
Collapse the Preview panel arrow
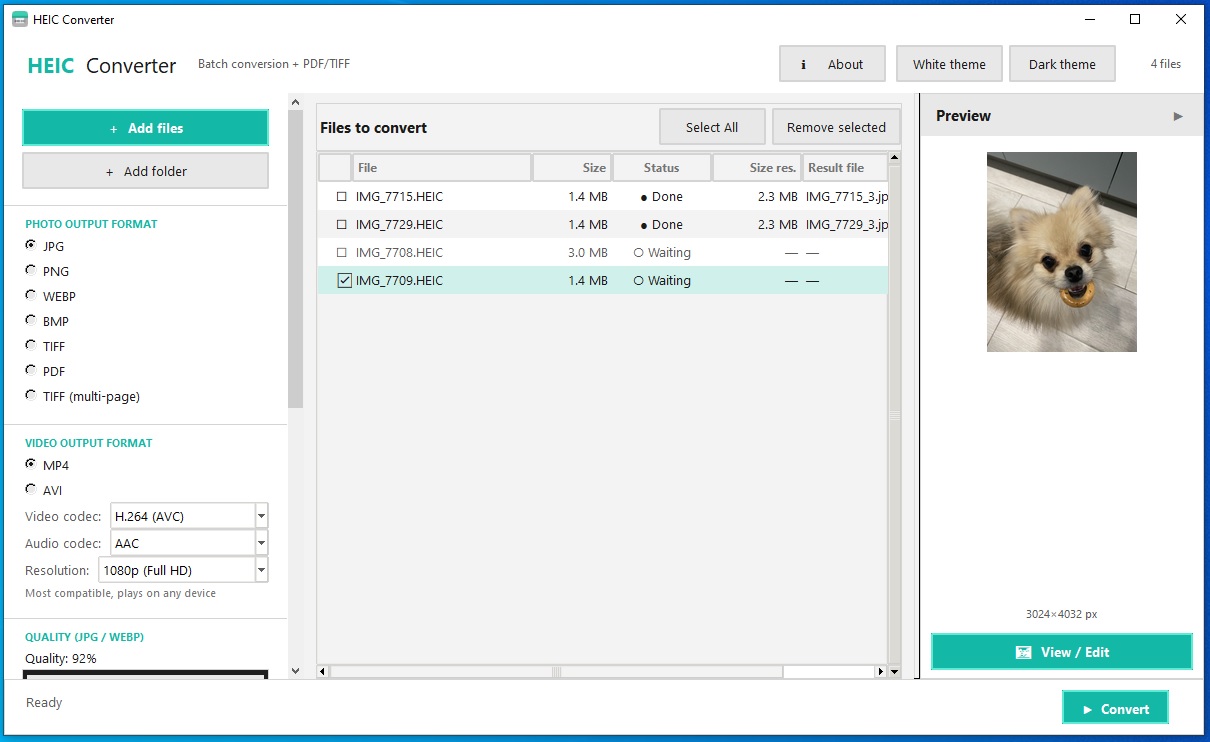point(1178,116)
